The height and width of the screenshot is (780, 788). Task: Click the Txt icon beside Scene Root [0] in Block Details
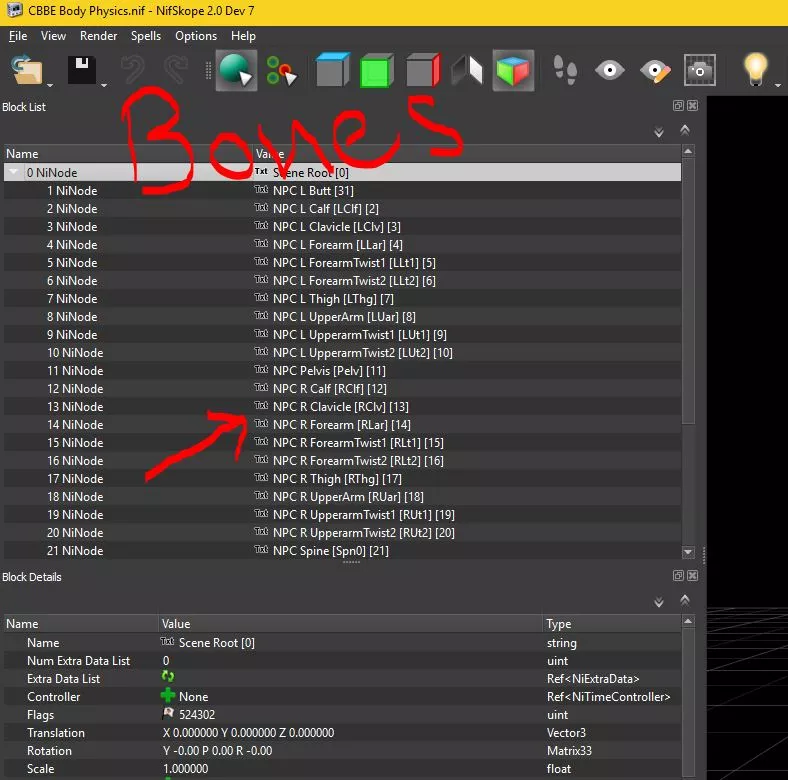click(x=167, y=642)
